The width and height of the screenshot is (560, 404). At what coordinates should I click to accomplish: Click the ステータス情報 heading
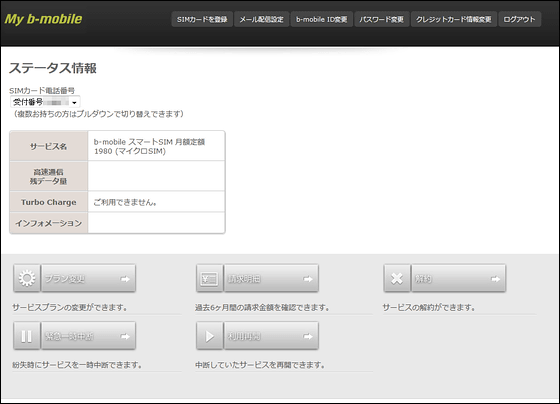coord(53,68)
